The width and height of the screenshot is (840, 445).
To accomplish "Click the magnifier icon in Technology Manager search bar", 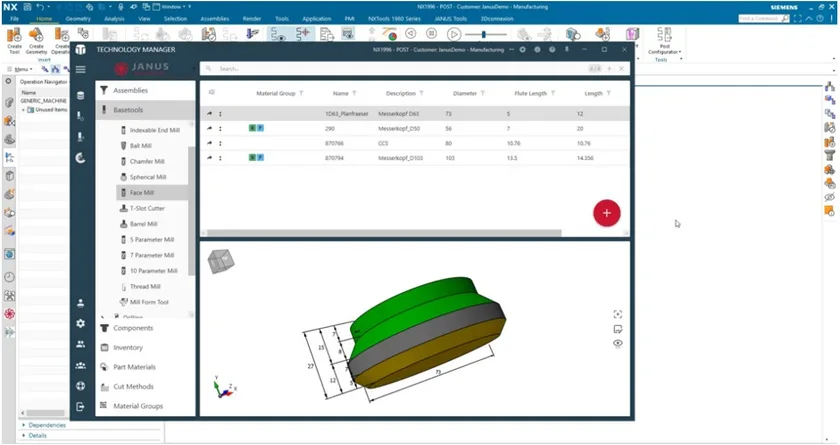I will [x=208, y=69].
